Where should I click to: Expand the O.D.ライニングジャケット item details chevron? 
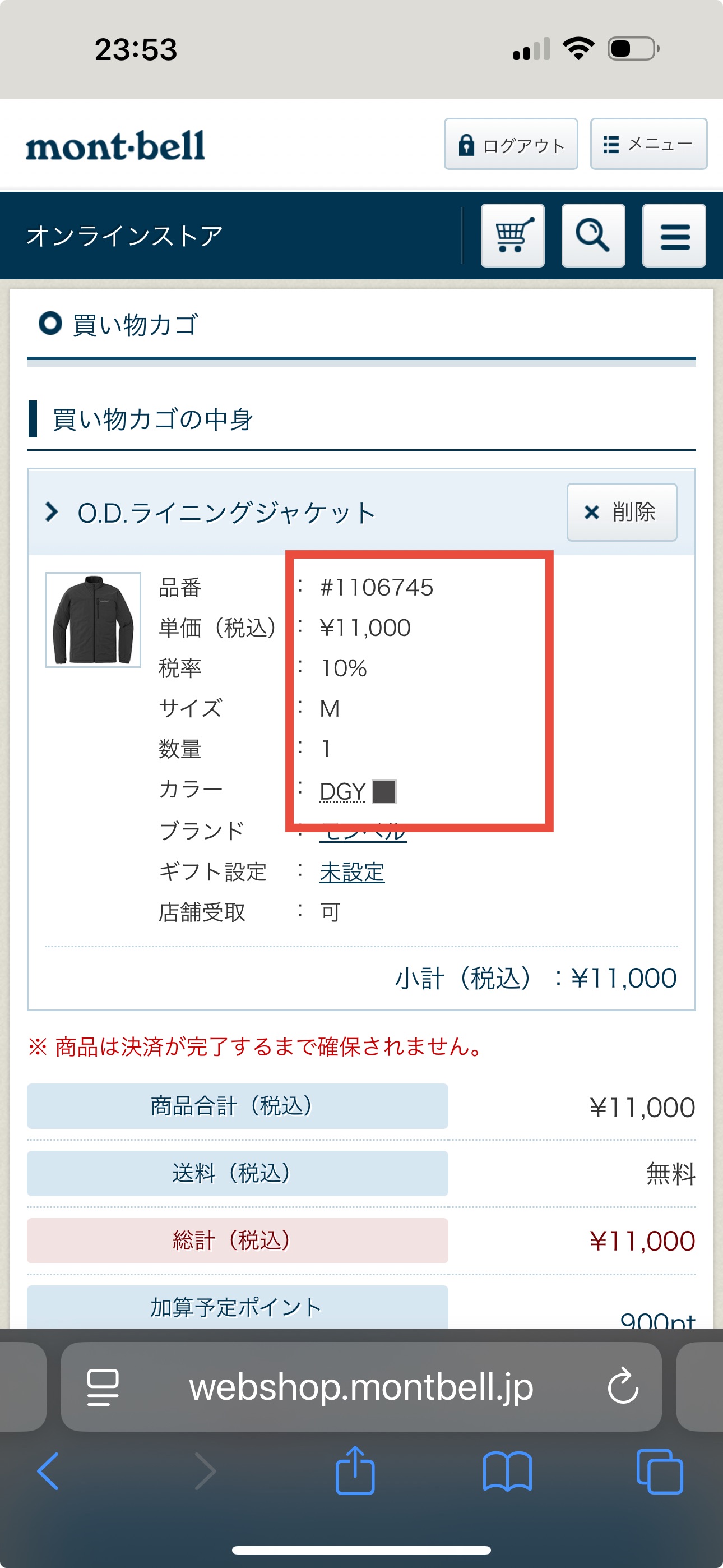pos(51,512)
